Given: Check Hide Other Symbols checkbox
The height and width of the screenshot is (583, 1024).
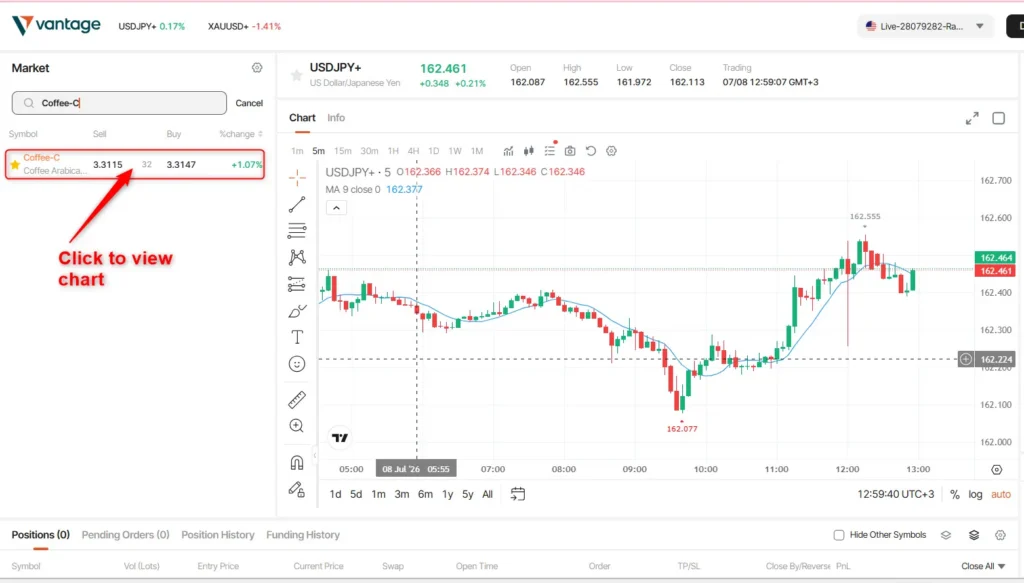Looking at the screenshot, I should coord(839,535).
